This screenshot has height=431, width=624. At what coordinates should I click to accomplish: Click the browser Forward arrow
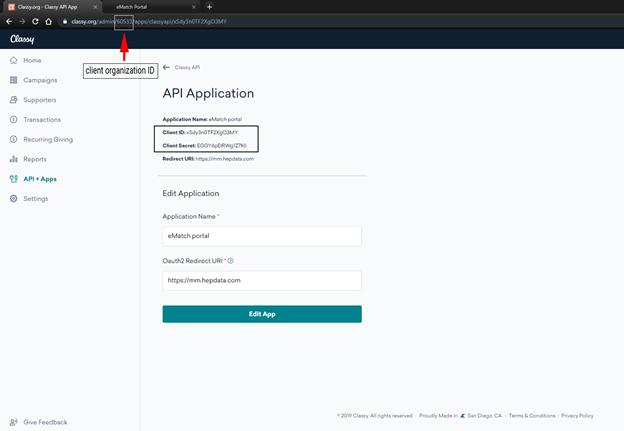[22, 21]
